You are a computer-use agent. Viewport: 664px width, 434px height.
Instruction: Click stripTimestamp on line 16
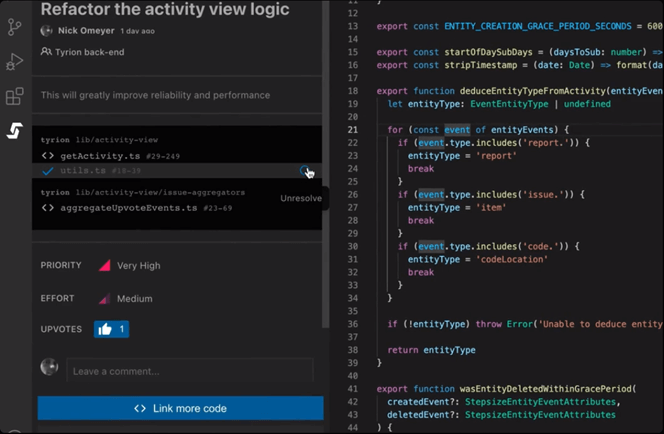tap(481, 65)
